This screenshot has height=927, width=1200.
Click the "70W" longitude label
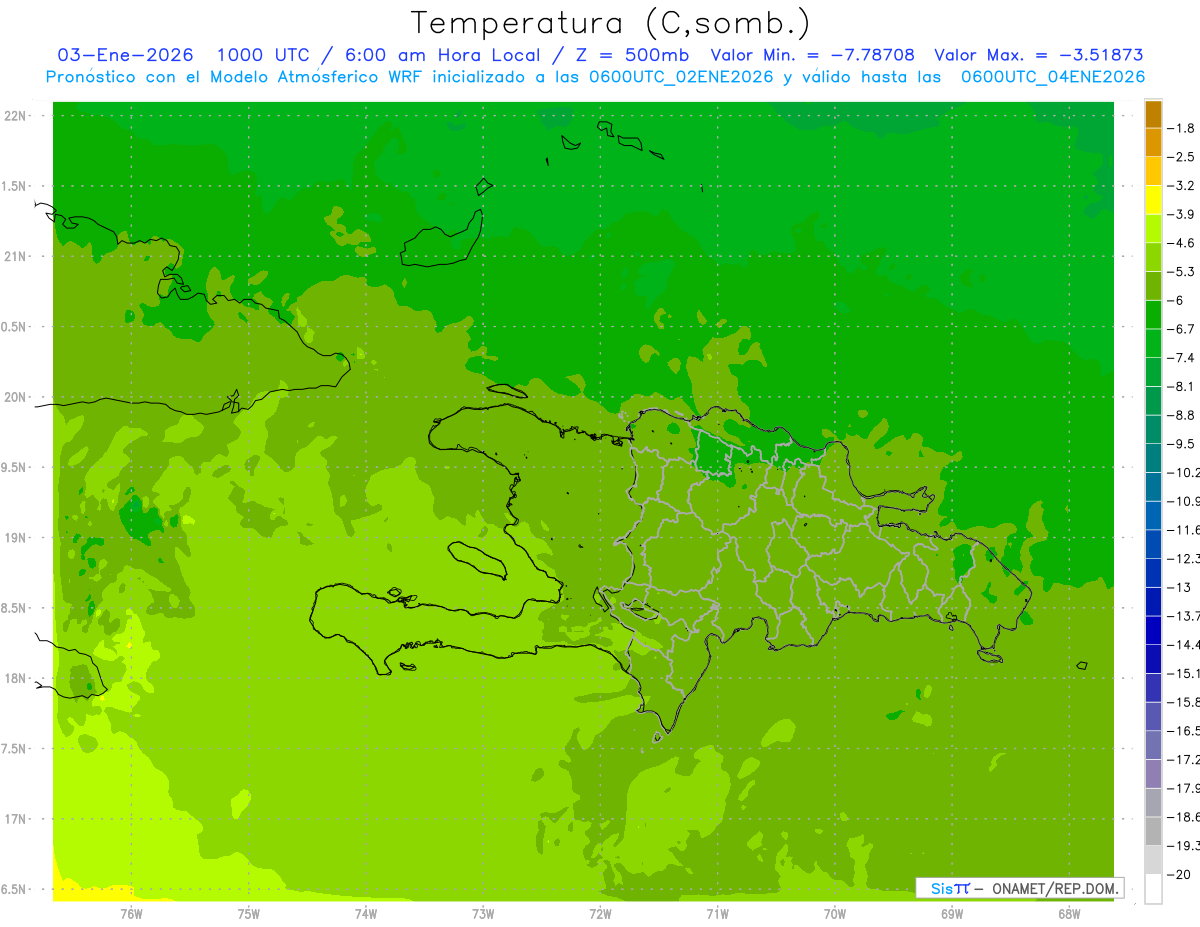(x=835, y=913)
